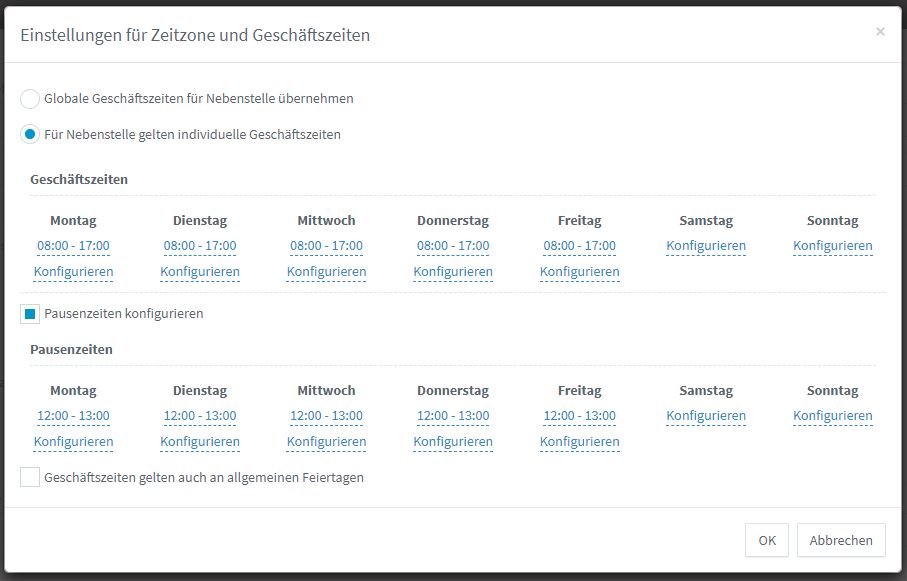This screenshot has height=581, width=907.
Task: Configure Samstag break times
Action: (x=706, y=416)
